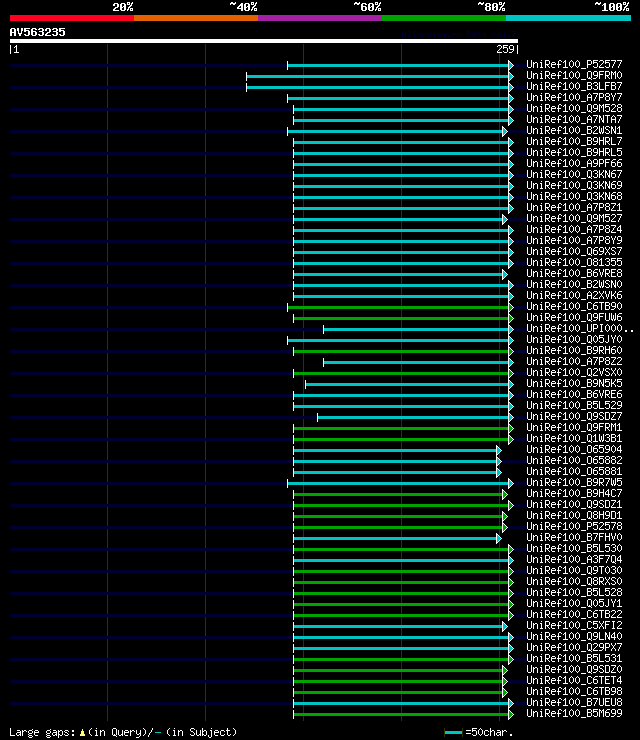The height and width of the screenshot is (740, 640).
Task: Click the orange ~40% identity legend segment
Action: point(196,18)
